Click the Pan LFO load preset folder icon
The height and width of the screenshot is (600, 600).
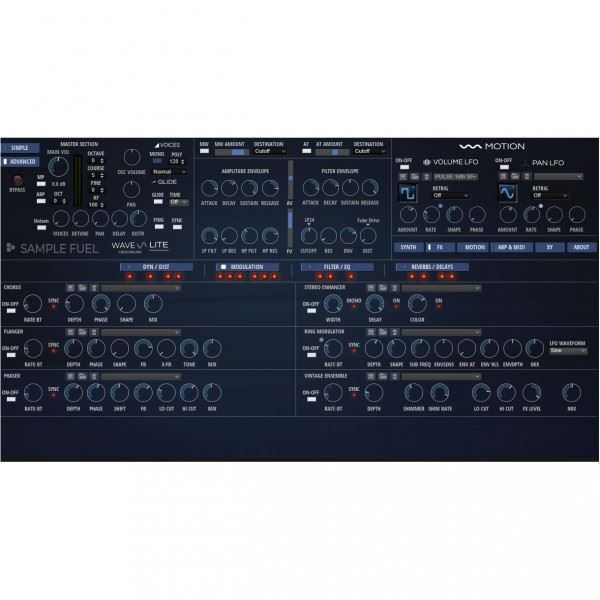(515, 176)
